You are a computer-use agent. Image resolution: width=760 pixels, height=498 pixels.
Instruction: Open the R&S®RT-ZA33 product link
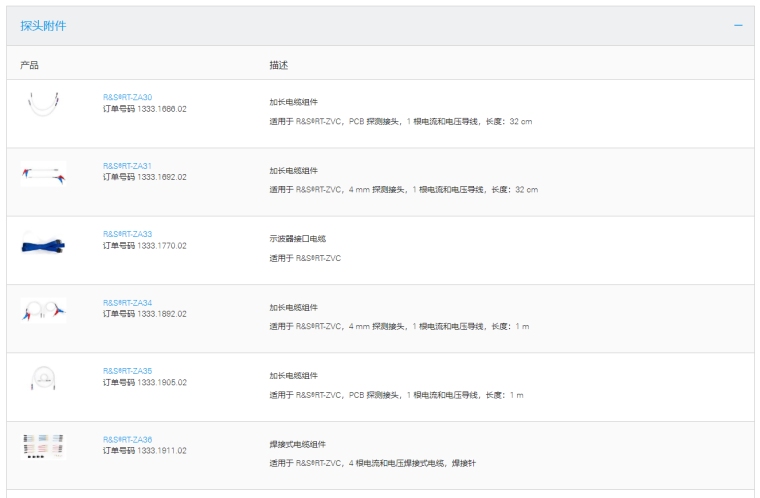[x=127, y=234]
